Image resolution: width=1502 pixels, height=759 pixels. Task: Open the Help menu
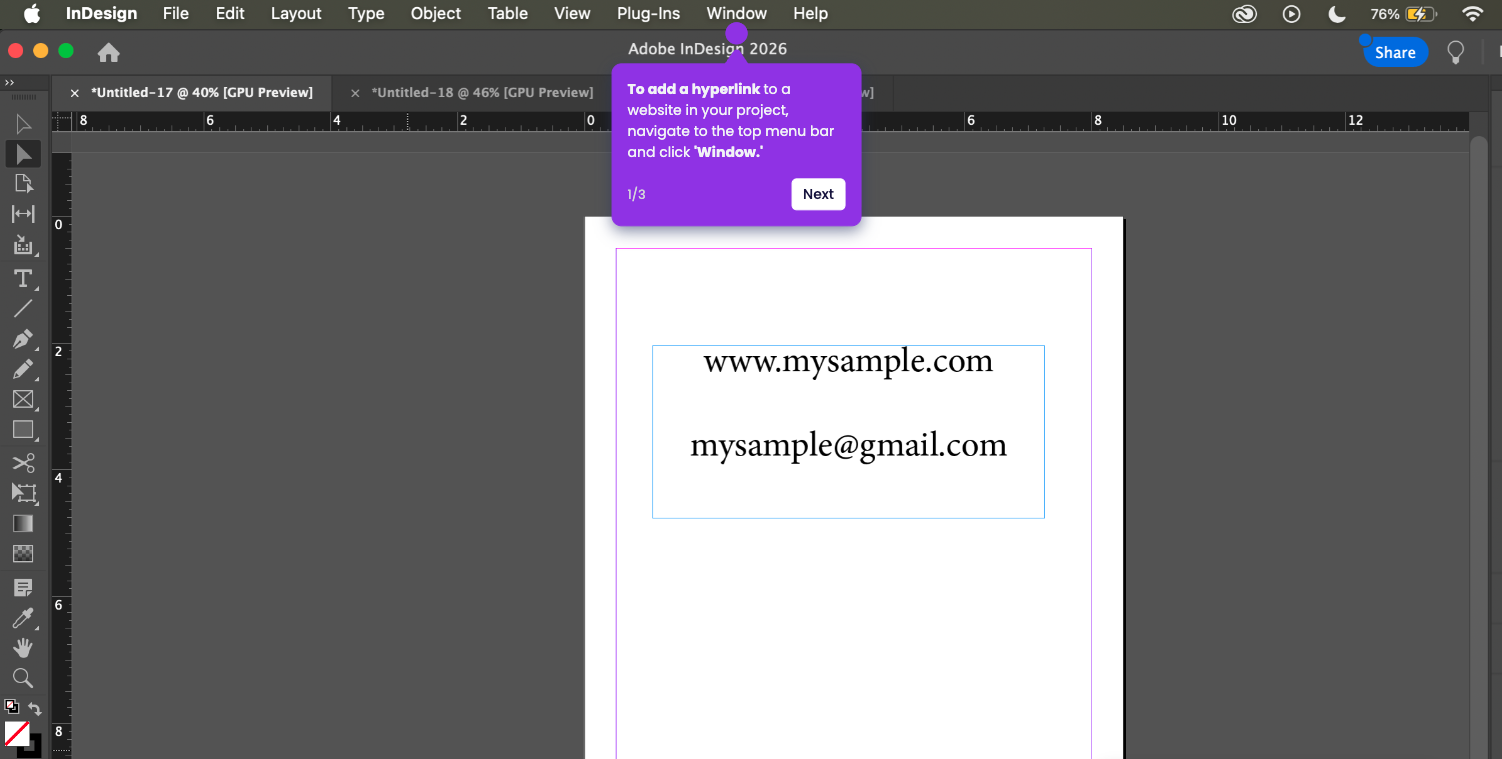tap(810, 13)
